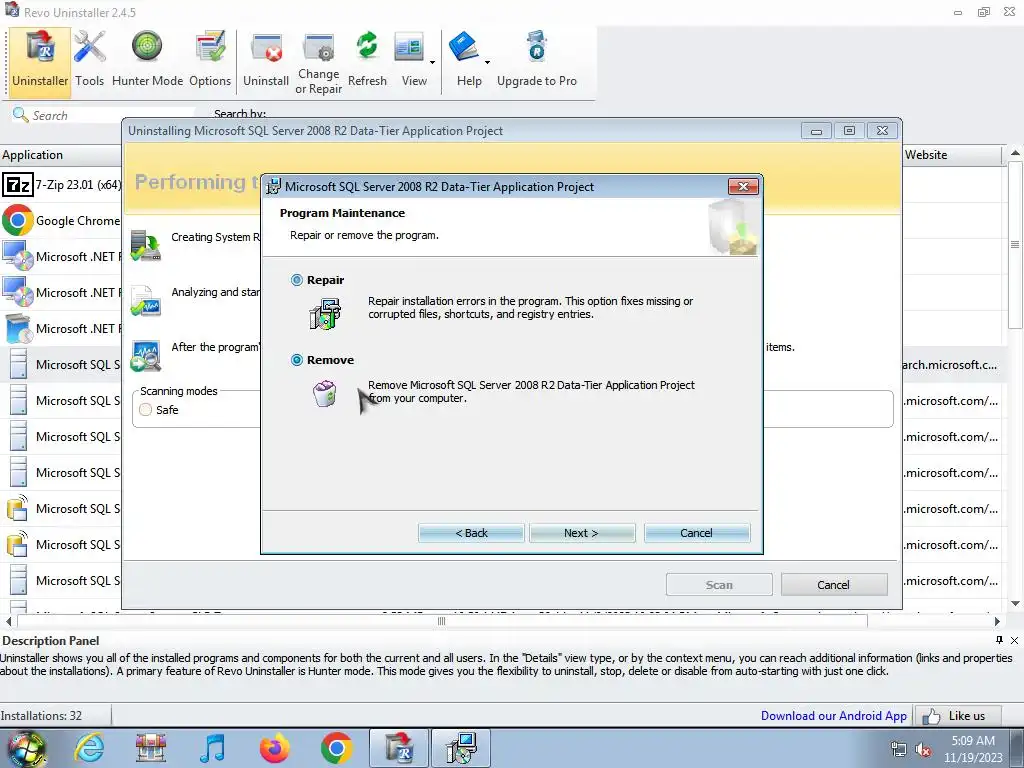Screen dimensions: 1024x768
Task: Click the 'Installations: 32' status text
Action: coord(41,716)
